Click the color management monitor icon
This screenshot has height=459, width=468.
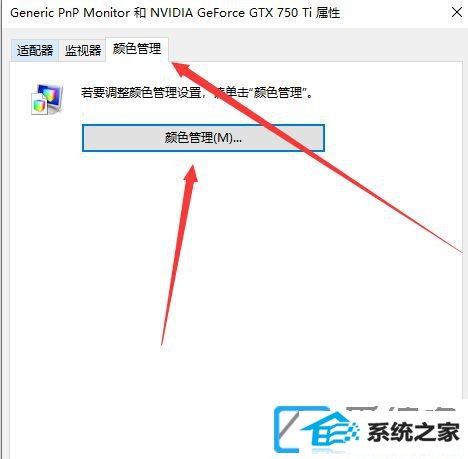click(47, 99)
